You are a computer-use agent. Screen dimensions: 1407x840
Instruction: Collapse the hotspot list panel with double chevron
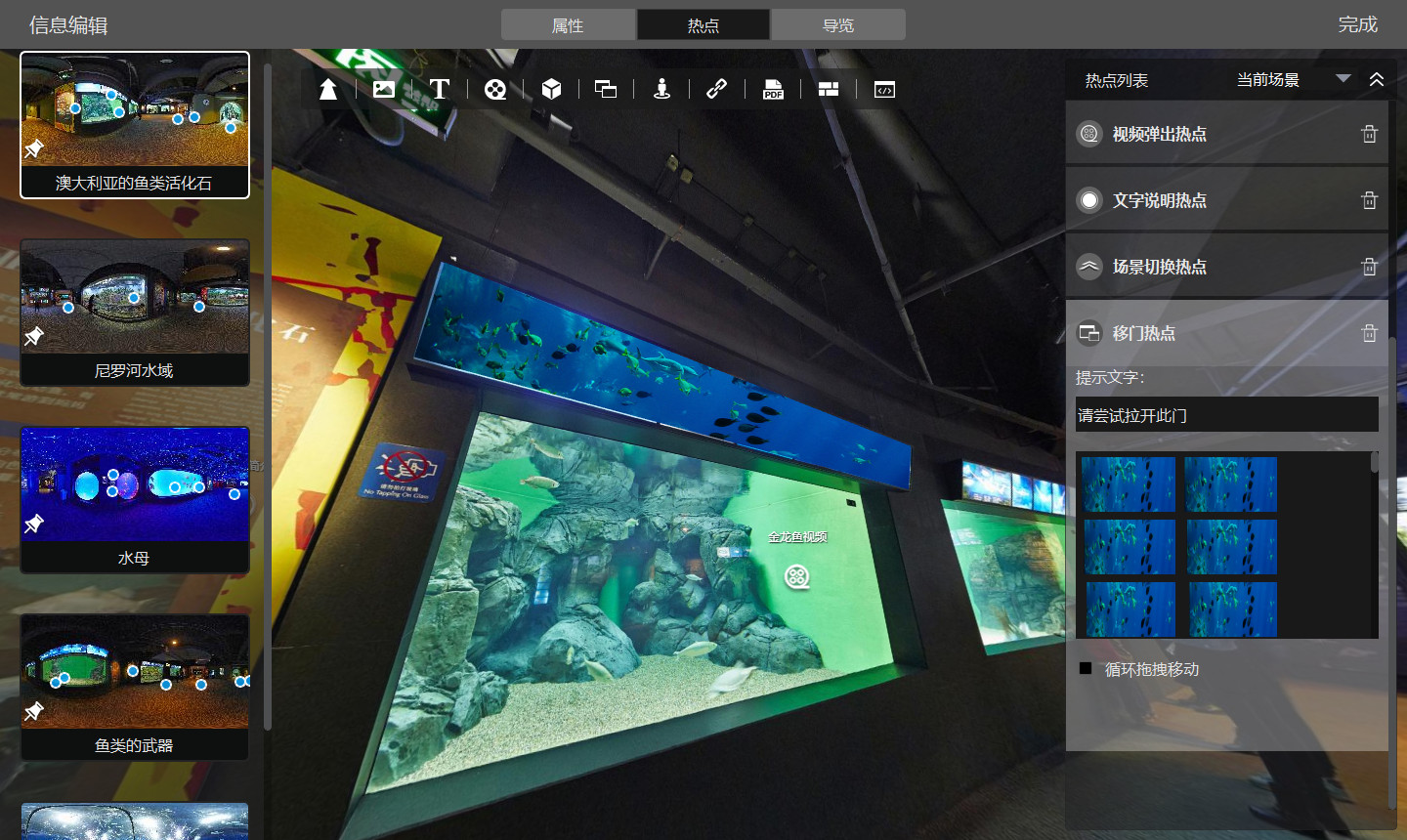[1377, 79]
